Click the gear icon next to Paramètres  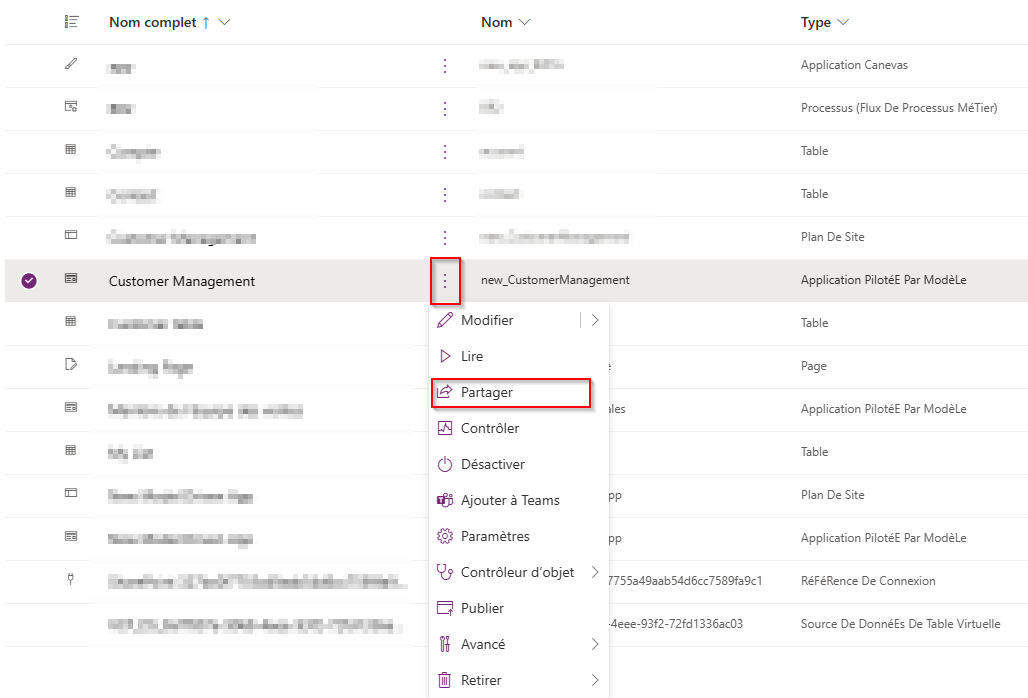445,535
